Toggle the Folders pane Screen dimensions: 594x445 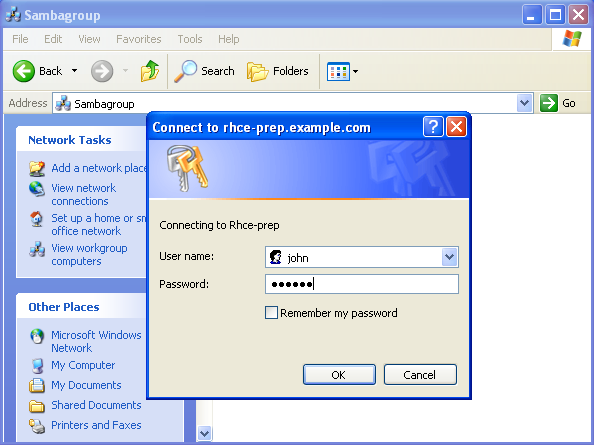click(278, 71)
